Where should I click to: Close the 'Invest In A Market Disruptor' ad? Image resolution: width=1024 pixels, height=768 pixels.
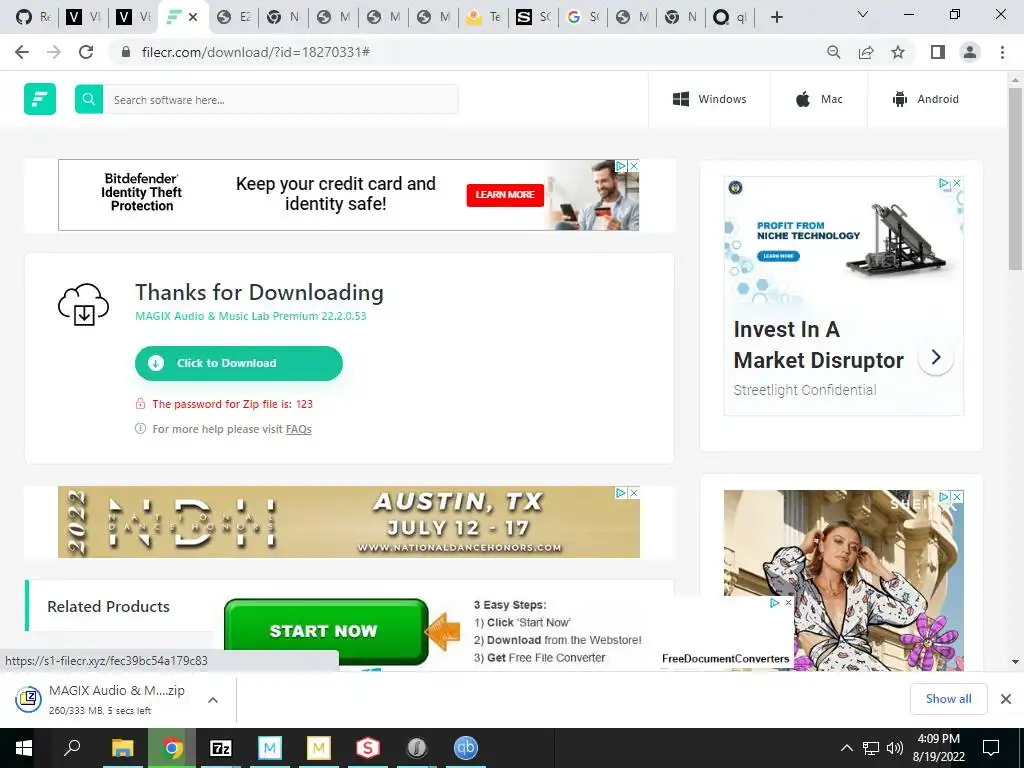click(x=957, y=184)
